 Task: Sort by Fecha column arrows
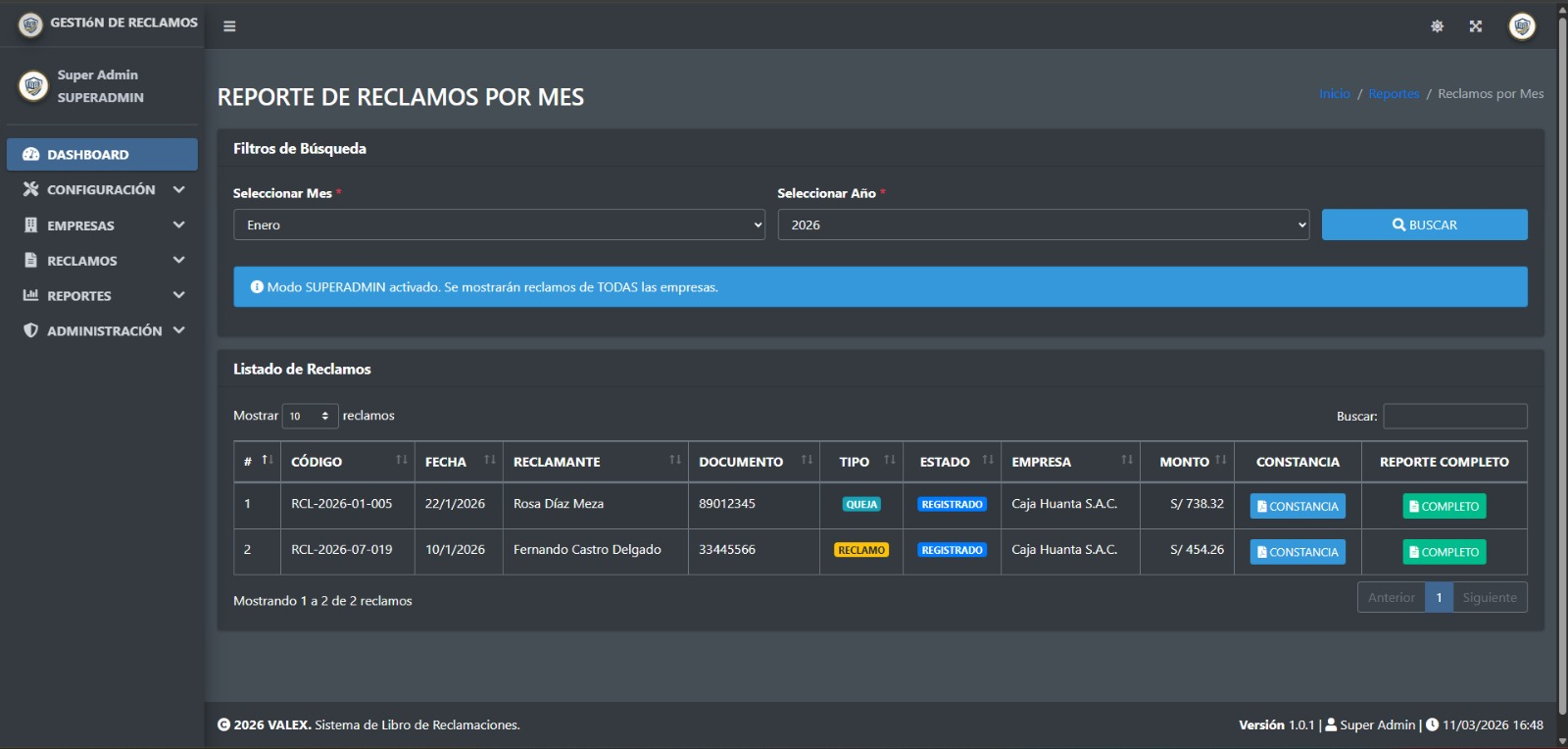tap(490, 460)
